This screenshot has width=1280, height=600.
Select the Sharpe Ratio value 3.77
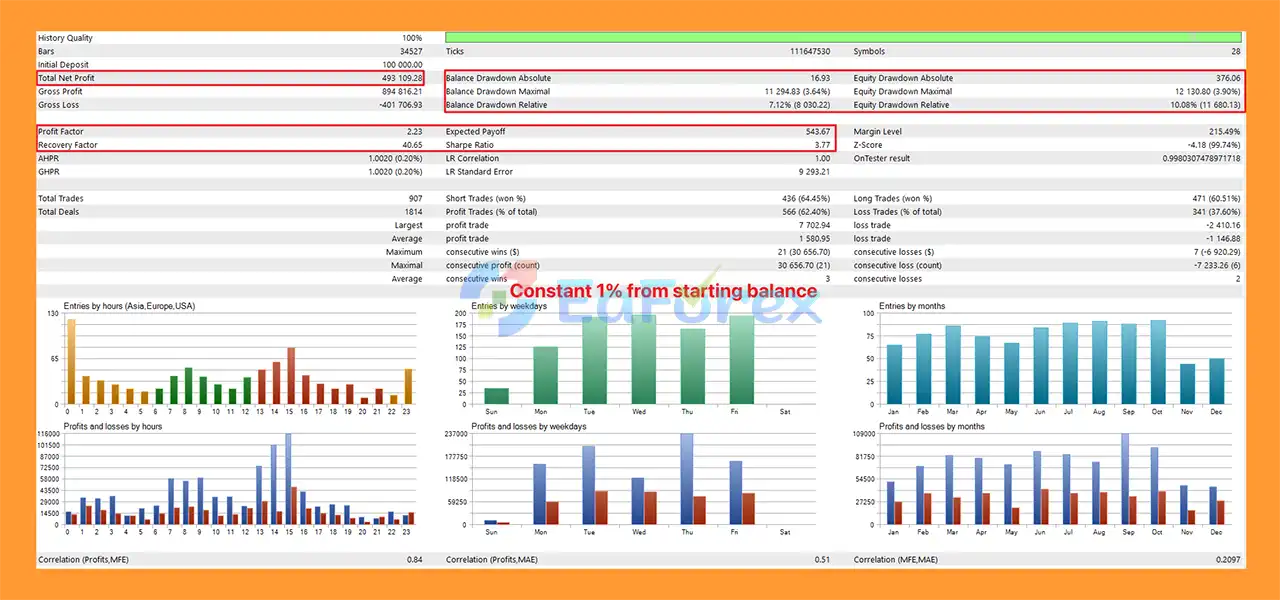[x=818, y=145]
